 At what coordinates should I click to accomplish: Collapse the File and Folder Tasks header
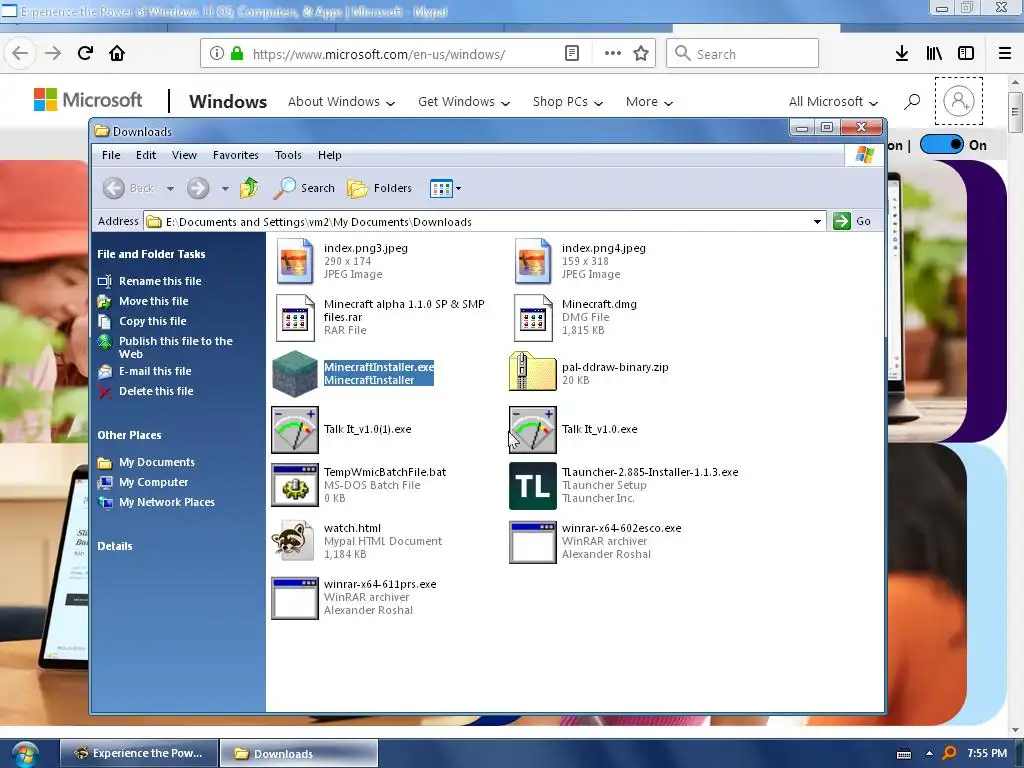point(152,254)
